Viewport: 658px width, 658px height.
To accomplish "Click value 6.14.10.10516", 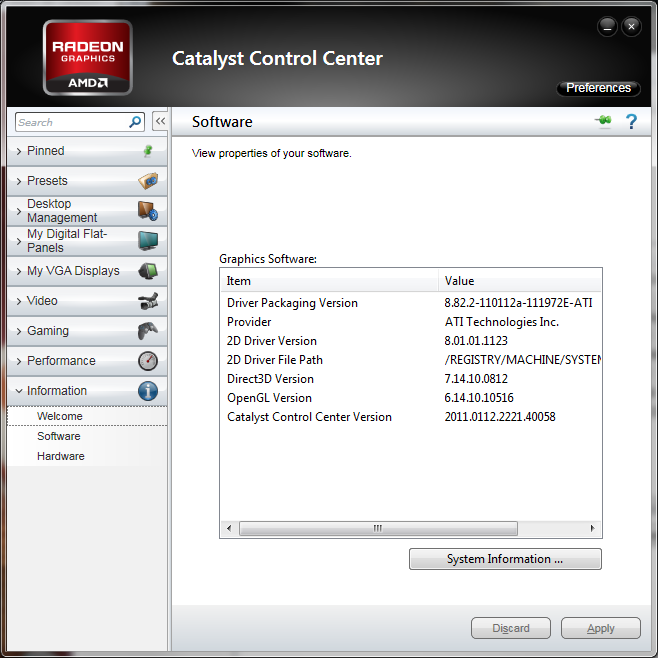I will 479,398.
